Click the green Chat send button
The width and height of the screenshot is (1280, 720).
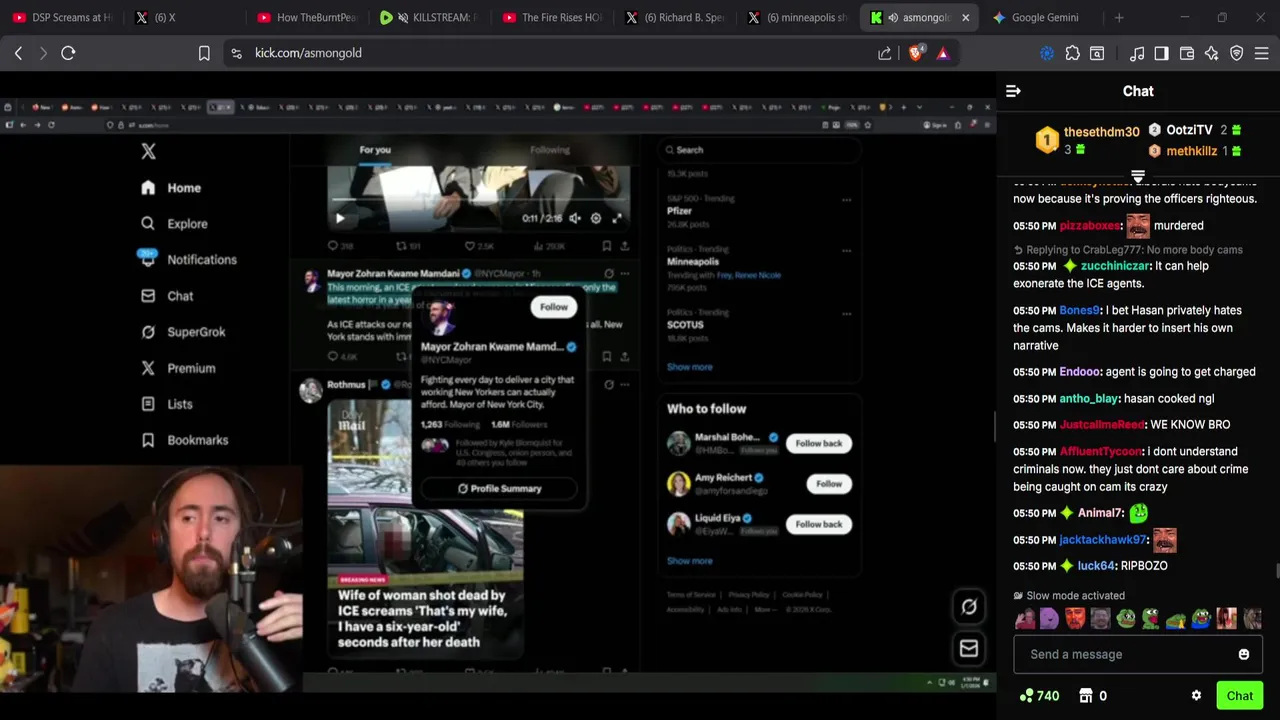click(x=1239, y=696)
